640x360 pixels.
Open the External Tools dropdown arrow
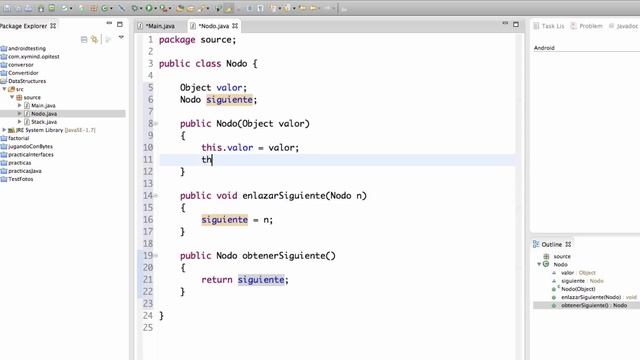[x=170, y=8]
